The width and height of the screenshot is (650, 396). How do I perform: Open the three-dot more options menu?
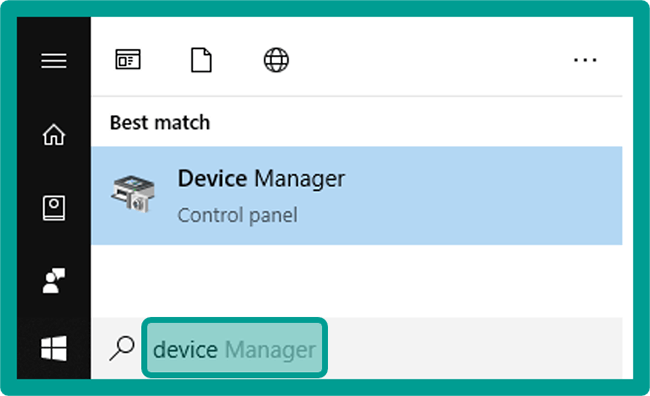click(x=585, y=60)
